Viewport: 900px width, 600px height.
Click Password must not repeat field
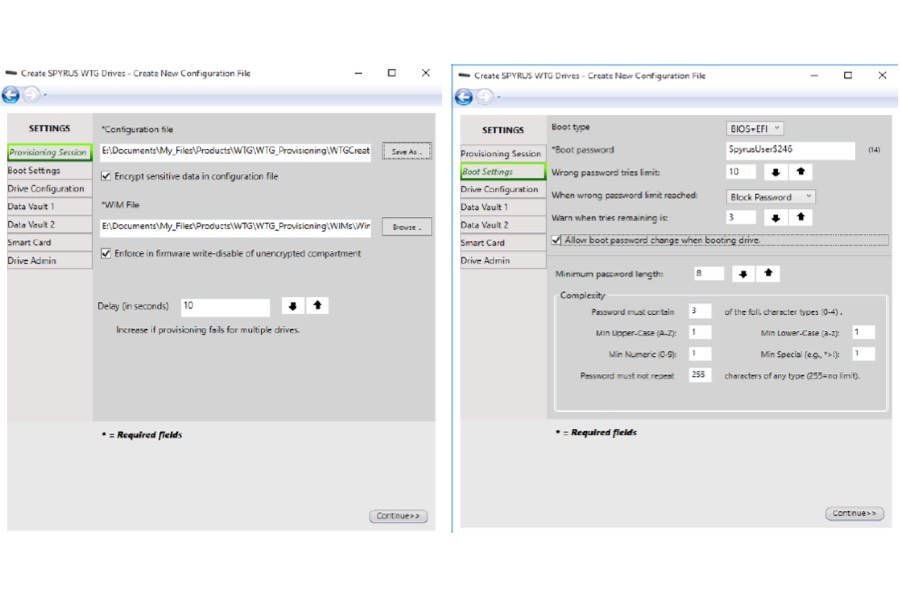(700, 374)
